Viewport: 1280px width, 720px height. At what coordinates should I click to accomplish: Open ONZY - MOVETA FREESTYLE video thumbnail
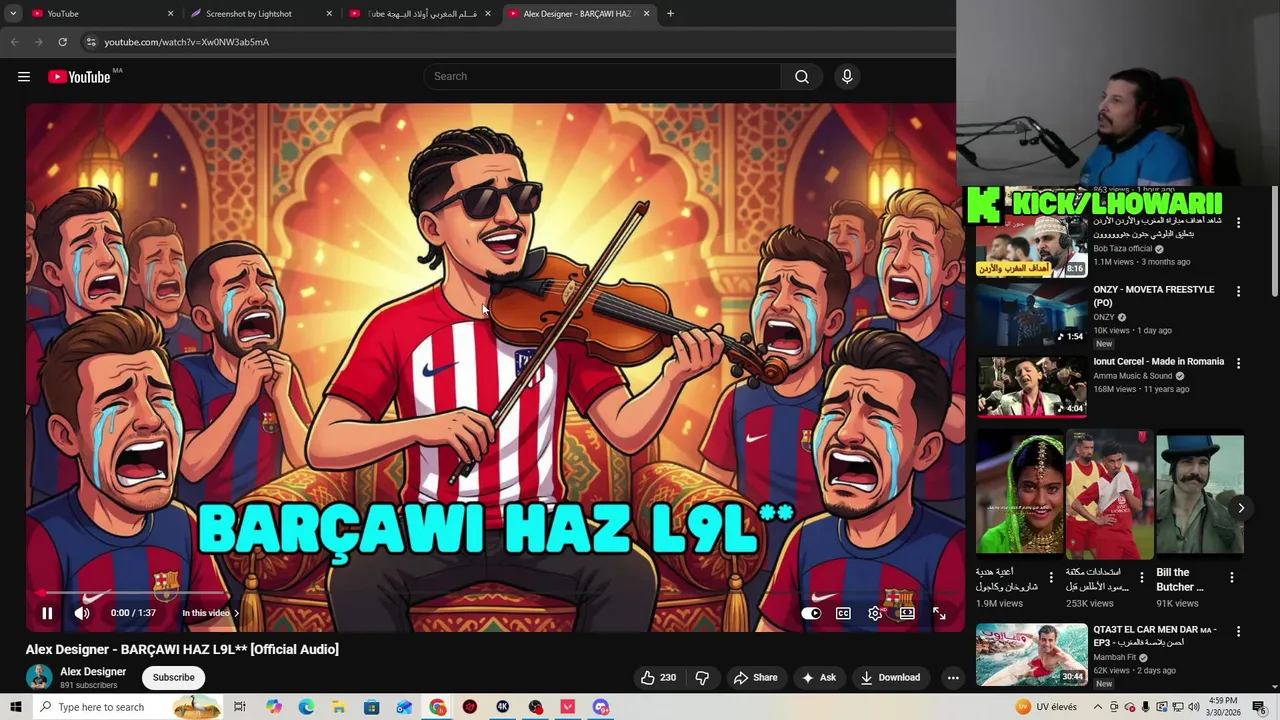pyautogui.click(x=1031, y=316)
